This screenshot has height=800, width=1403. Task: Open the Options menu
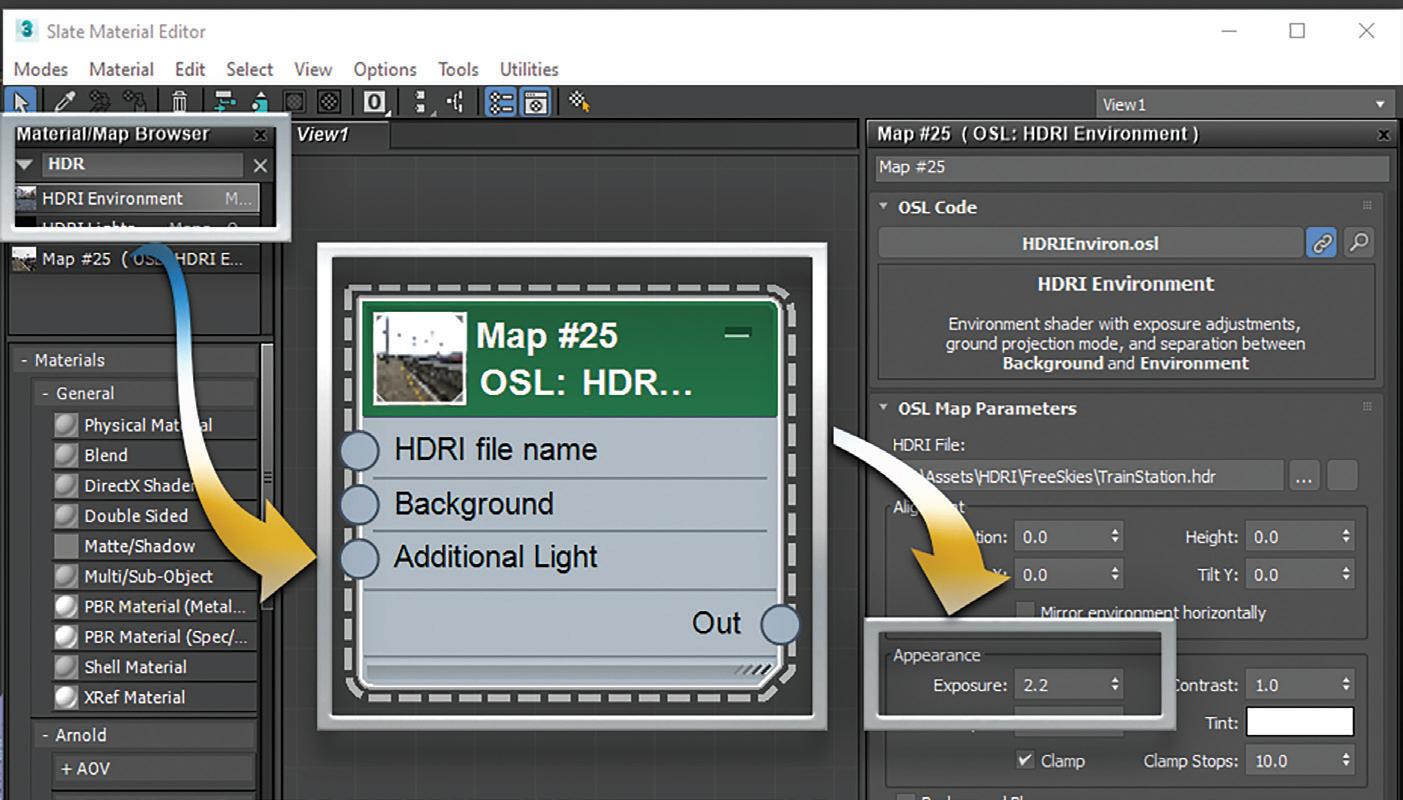pyautogui.click(x=385, y=69)
